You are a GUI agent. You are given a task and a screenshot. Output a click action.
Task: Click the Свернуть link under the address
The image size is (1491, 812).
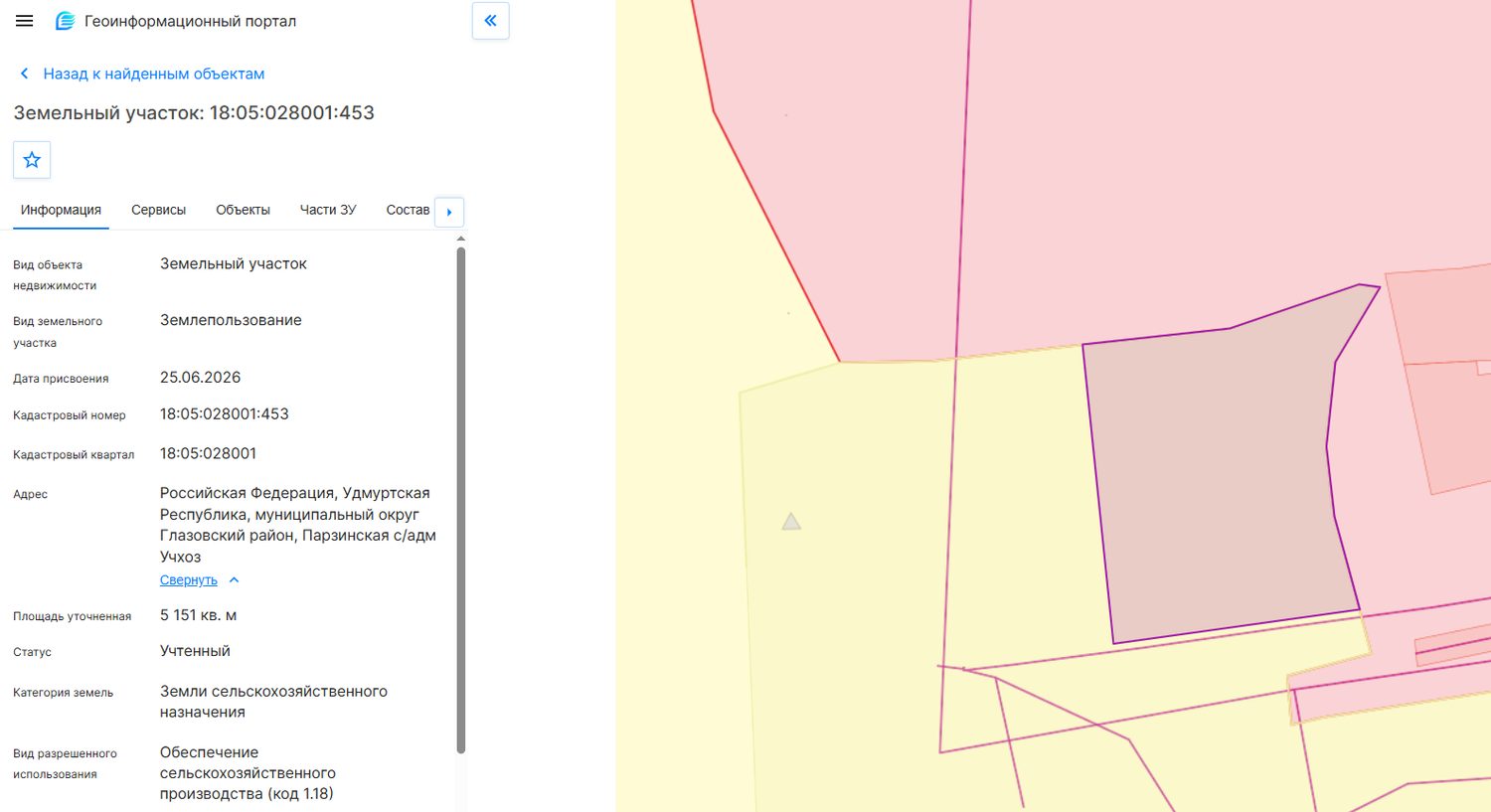189,580
